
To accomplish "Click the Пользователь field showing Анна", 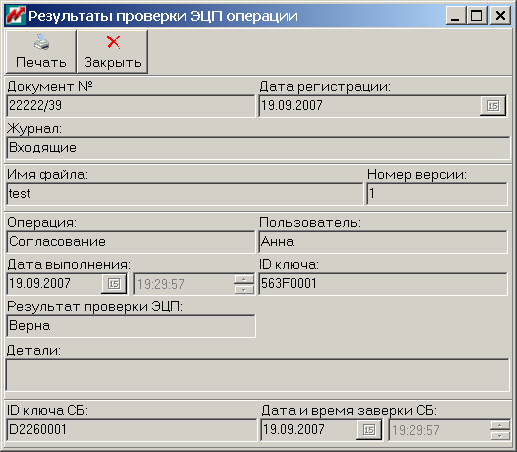I will (x=383, y=242).
